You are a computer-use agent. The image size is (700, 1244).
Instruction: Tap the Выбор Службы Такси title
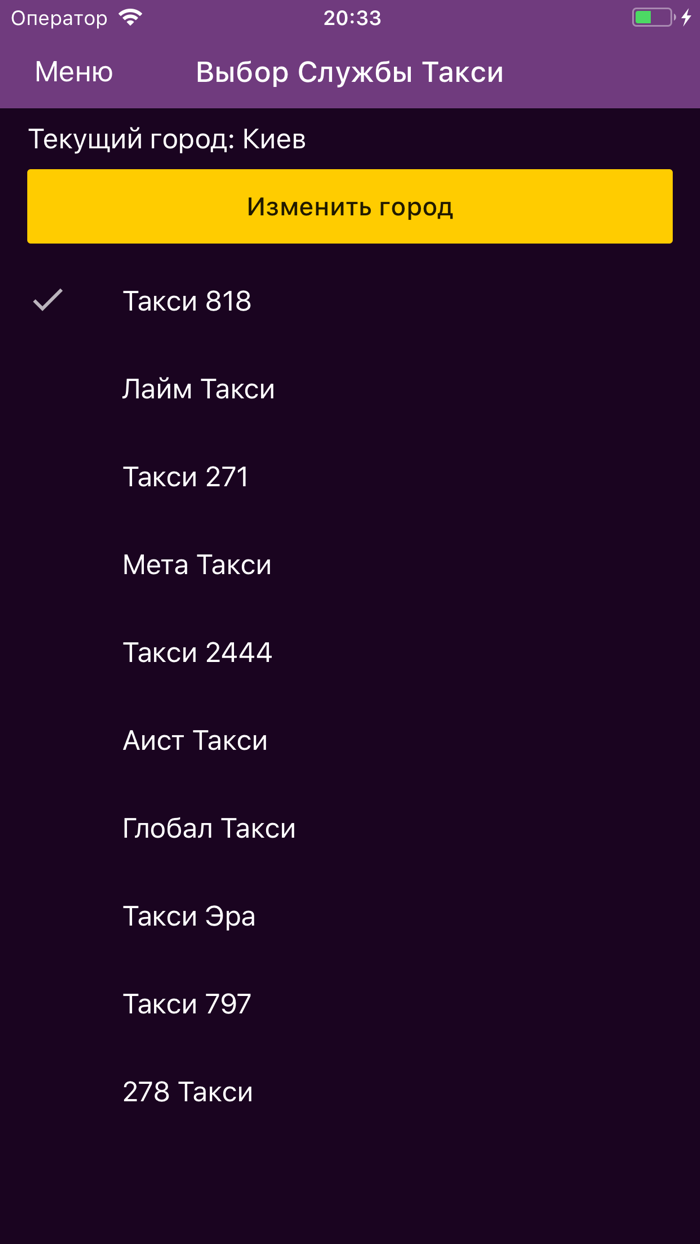point(349,71)
